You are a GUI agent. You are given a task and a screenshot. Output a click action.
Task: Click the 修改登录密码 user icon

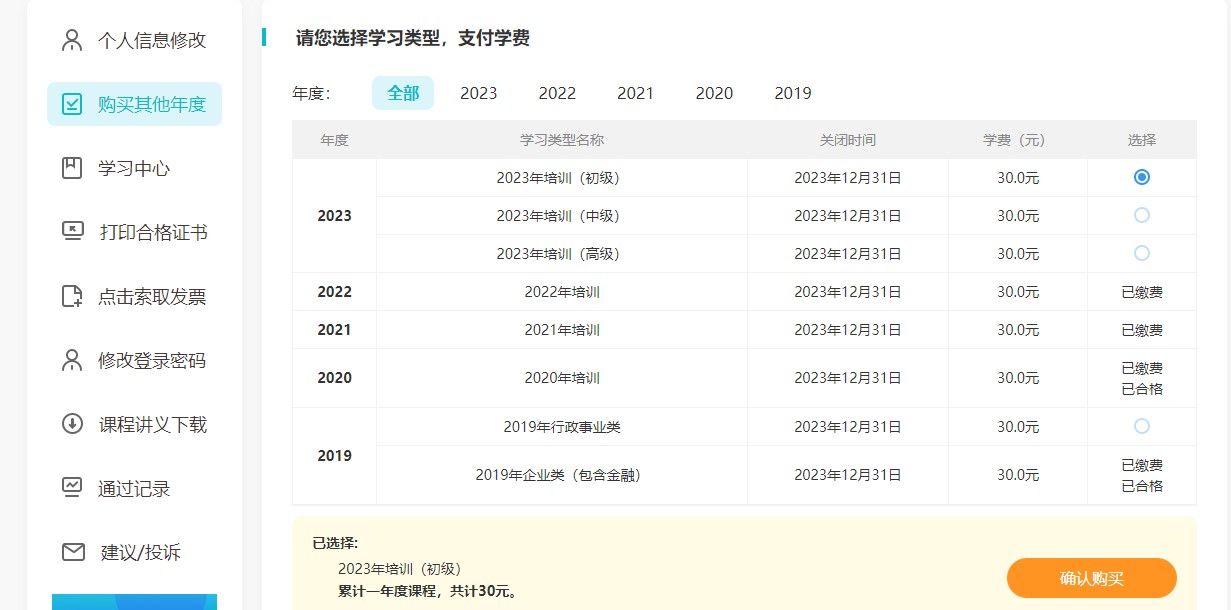point(70,360)
